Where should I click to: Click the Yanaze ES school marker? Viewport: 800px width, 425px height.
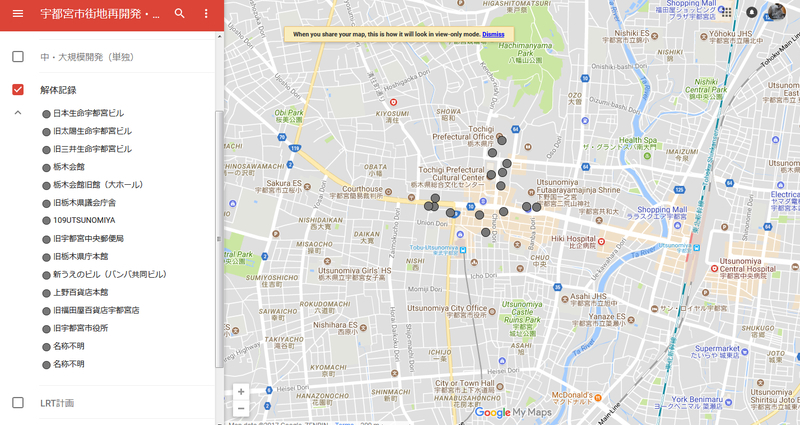pos(631,320)
